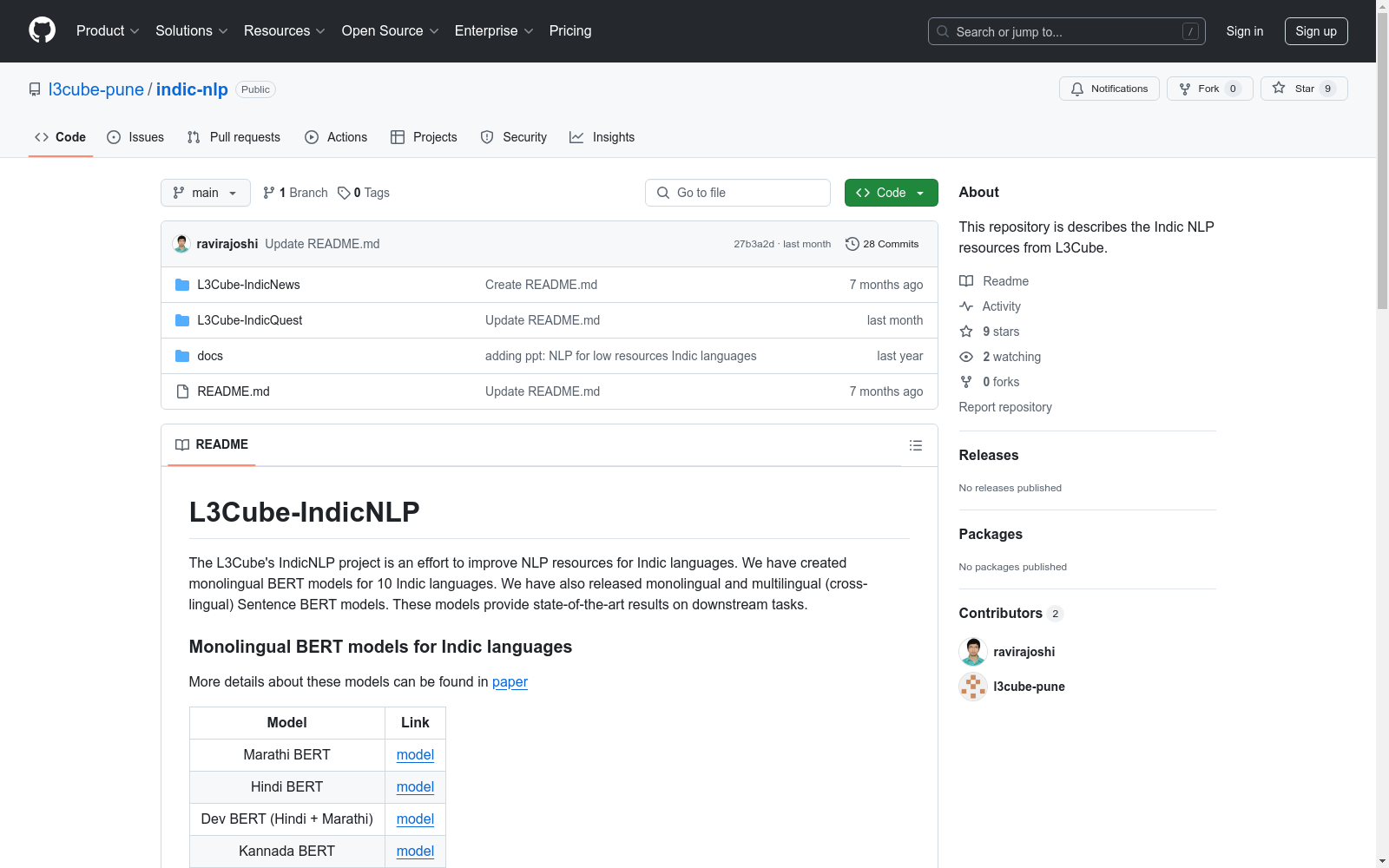View the 0 forks list
The height and width of the screenshot is (868, 1389).
(x=990, y=382)
